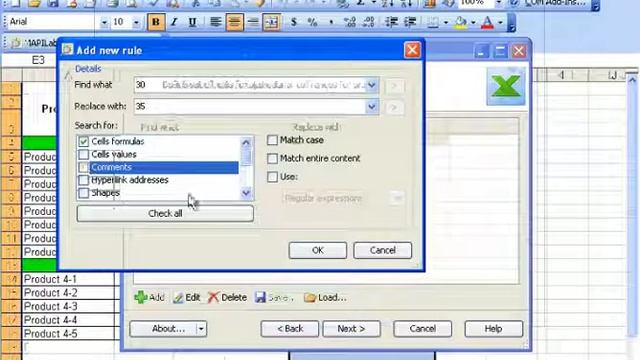This screenshot has height=360, width=640.
Task: Go Back in the wizard
Action: point(290,329)
